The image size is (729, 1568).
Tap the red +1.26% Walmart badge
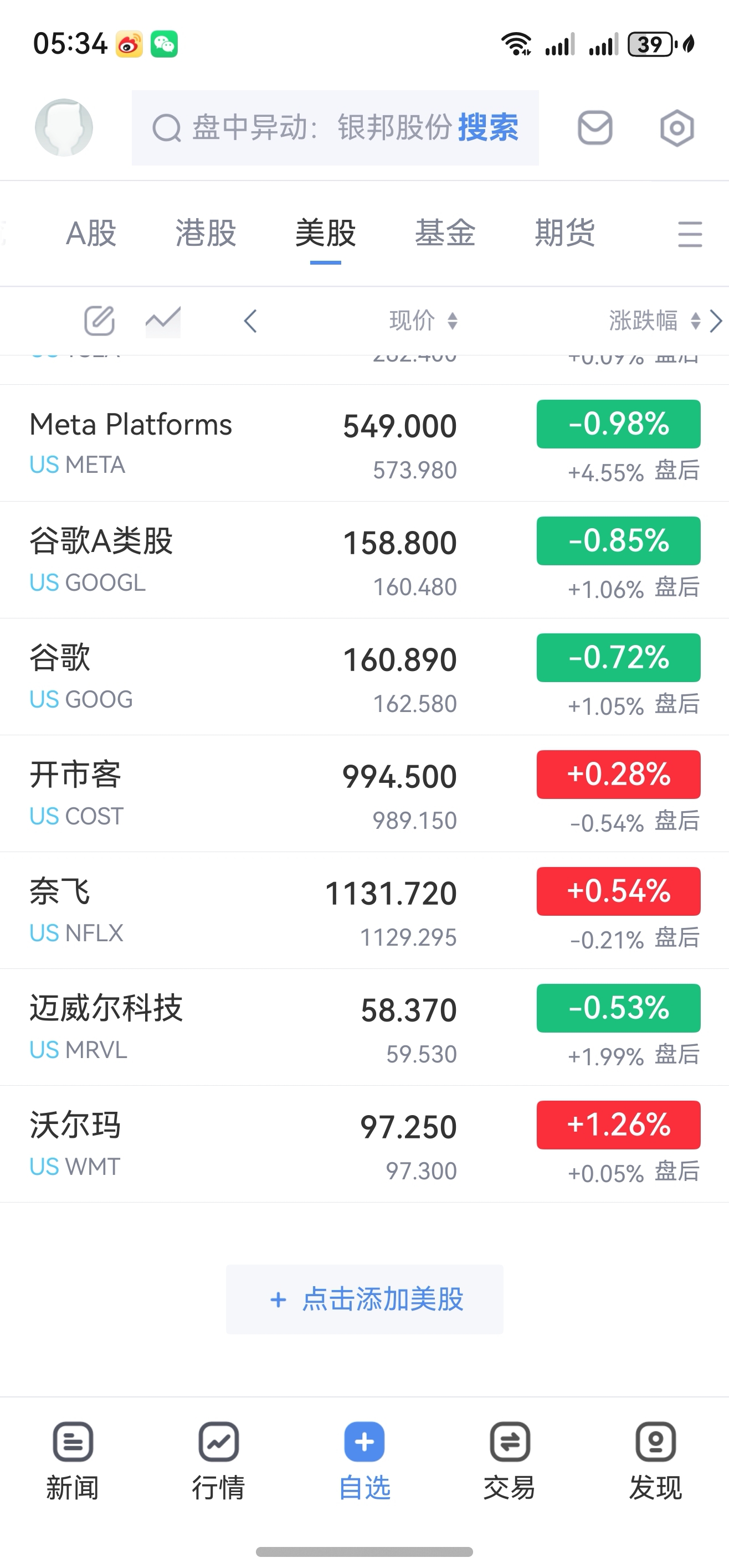(618, 1125)
